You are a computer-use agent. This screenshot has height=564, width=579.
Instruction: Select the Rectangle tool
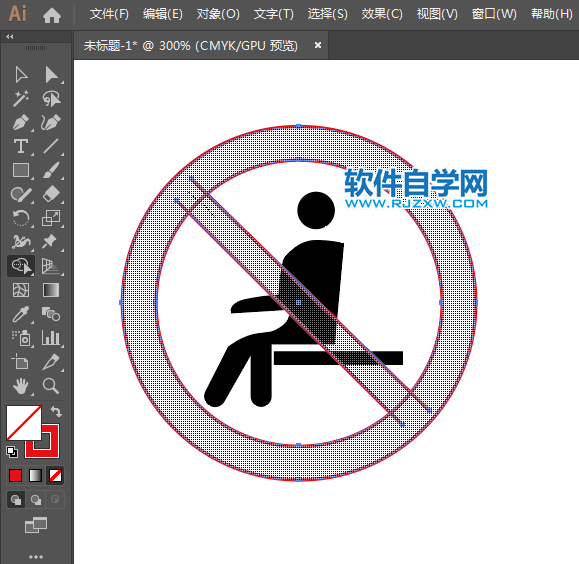tap(21, 170)
